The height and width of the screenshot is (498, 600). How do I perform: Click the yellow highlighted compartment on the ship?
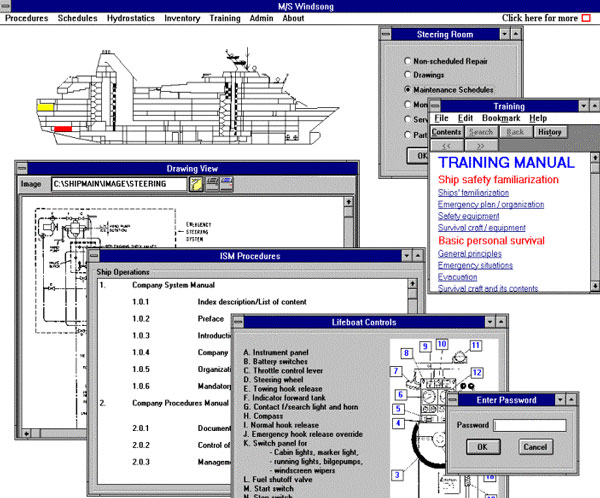click(x=45, y=107)
